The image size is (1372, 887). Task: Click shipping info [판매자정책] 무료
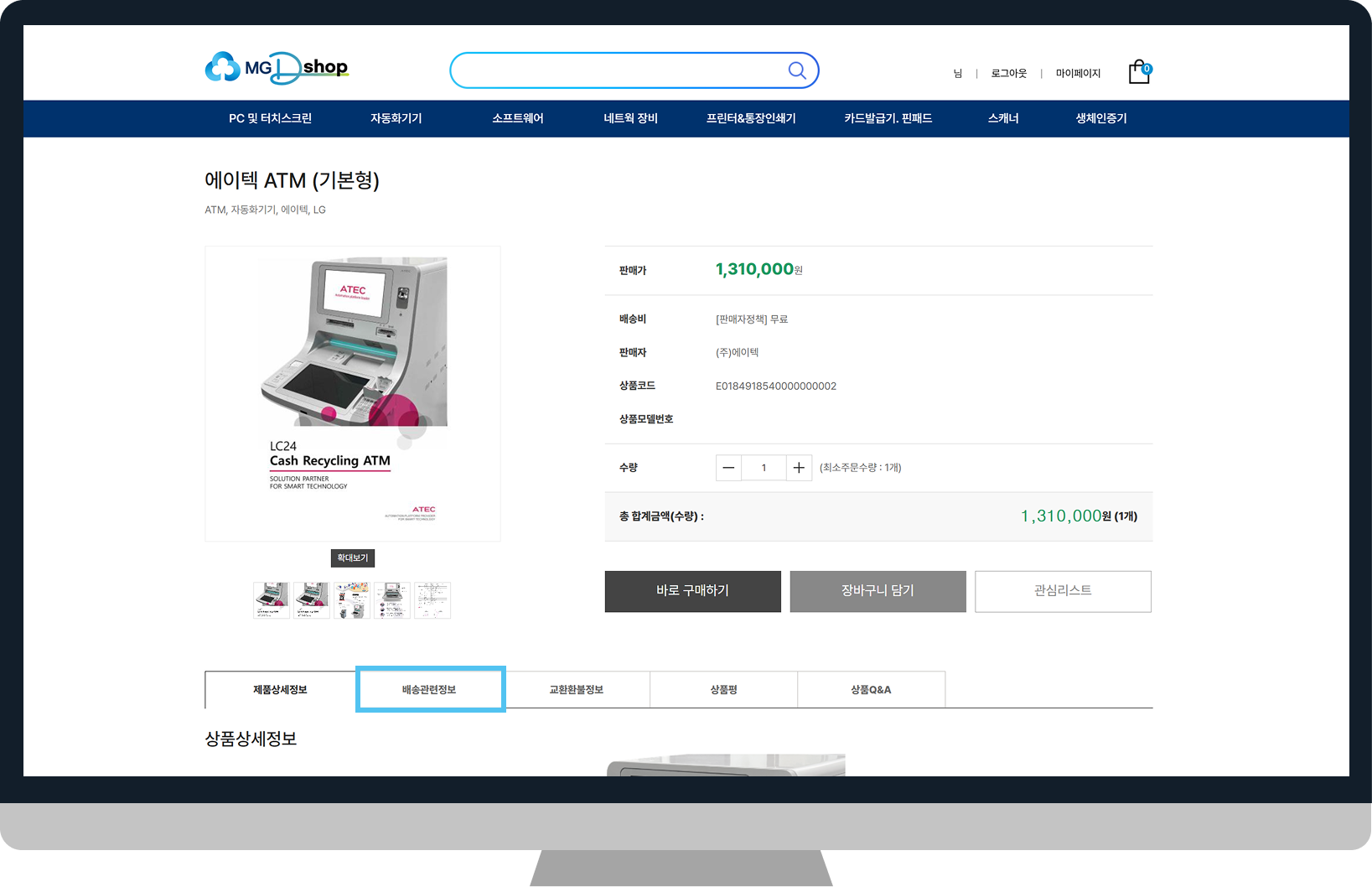coord(752,319)
